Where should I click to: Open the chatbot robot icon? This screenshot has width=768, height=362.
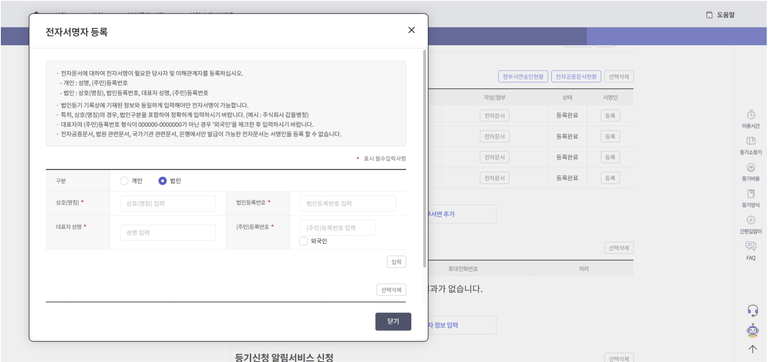753,331
